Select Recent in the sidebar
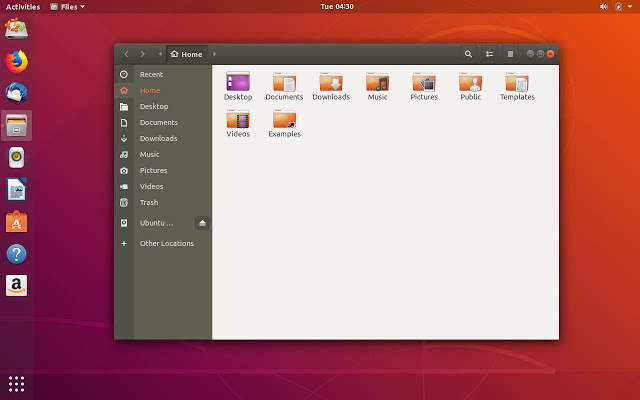 click(151, 74)
